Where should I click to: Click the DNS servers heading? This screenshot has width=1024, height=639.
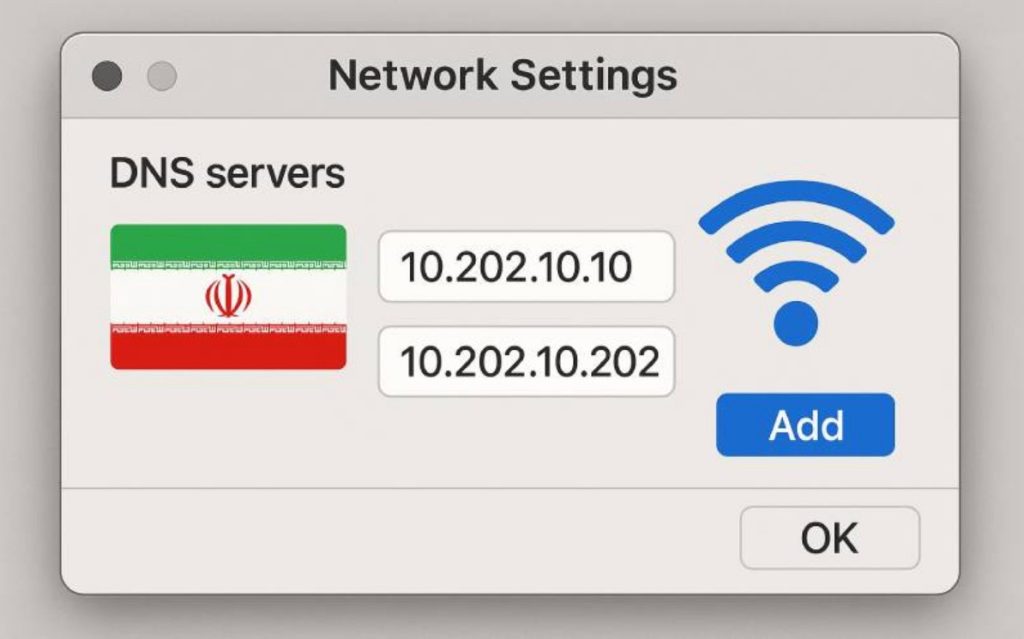226,172
